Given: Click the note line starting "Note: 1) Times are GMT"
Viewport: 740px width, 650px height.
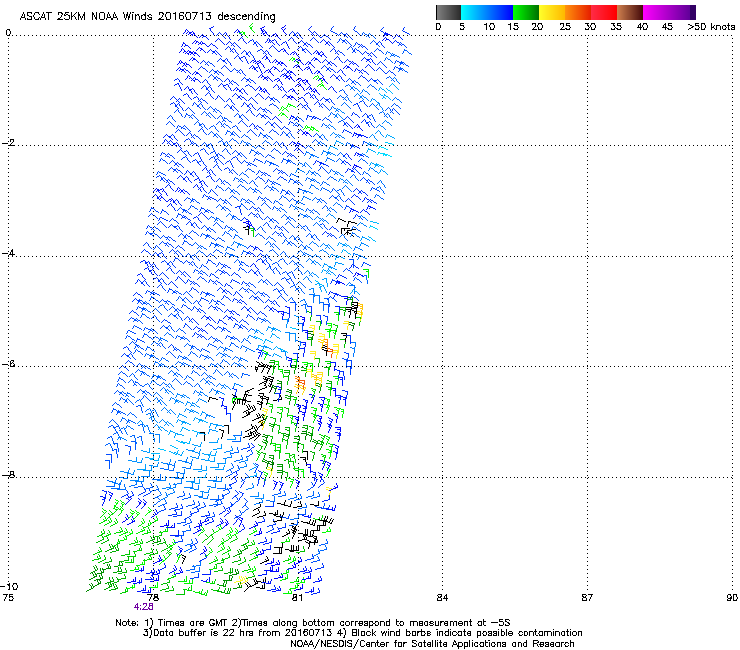Looking at the screenshot, I should coord(312,623).
